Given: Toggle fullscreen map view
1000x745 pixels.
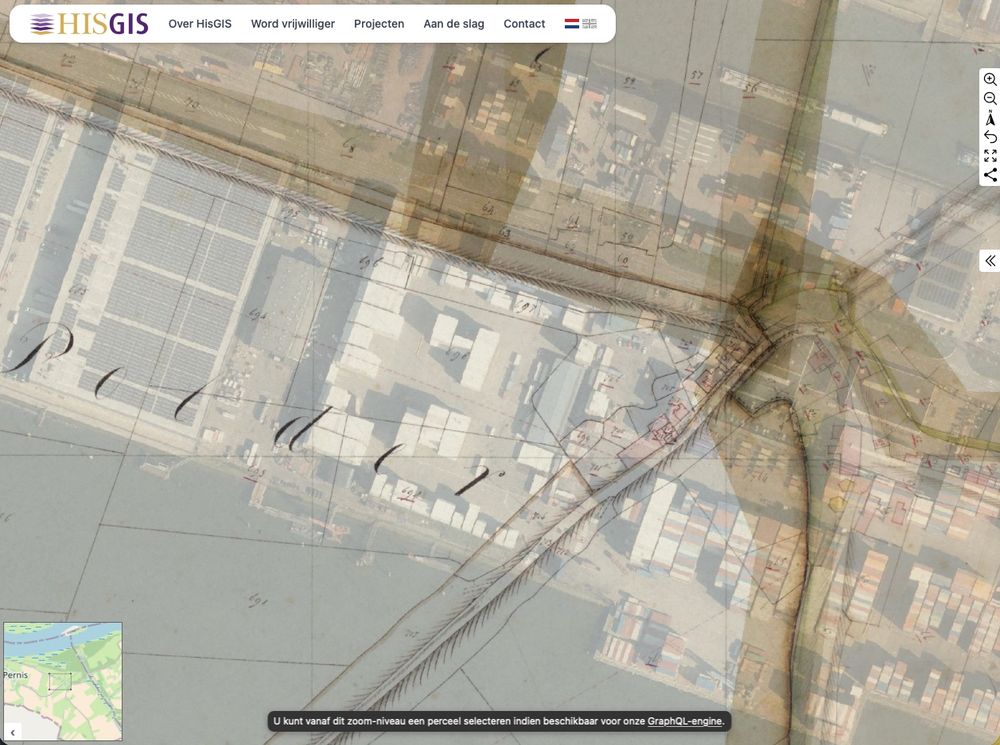Looking at the screenshot, I should (x=990, y=156).
